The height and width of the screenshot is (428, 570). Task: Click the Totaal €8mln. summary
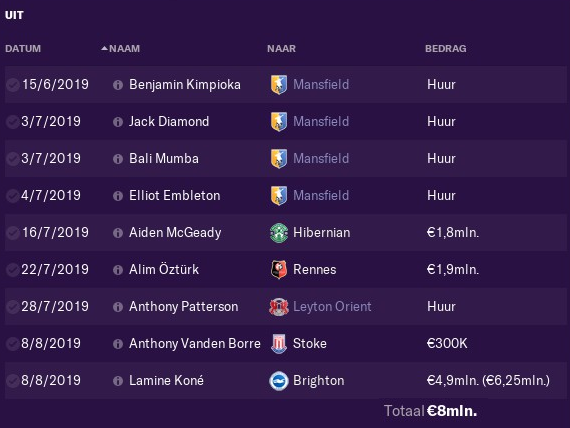coord(430,411)
